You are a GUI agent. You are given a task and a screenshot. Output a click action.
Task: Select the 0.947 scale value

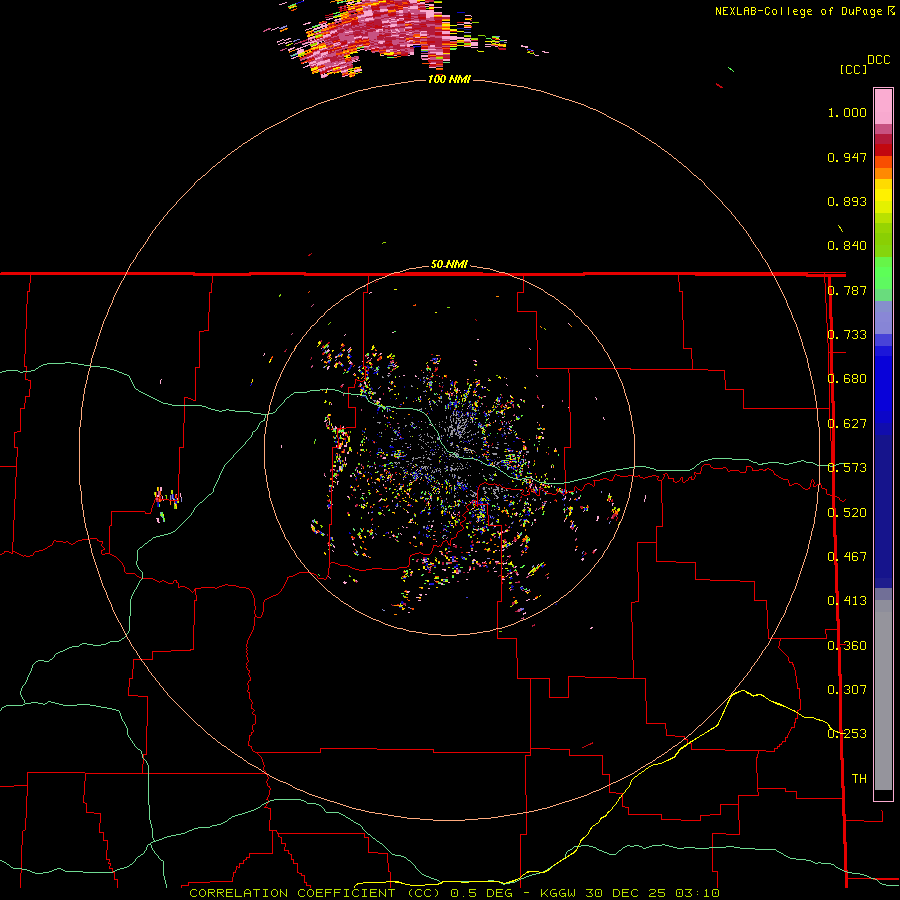point(847,157)
